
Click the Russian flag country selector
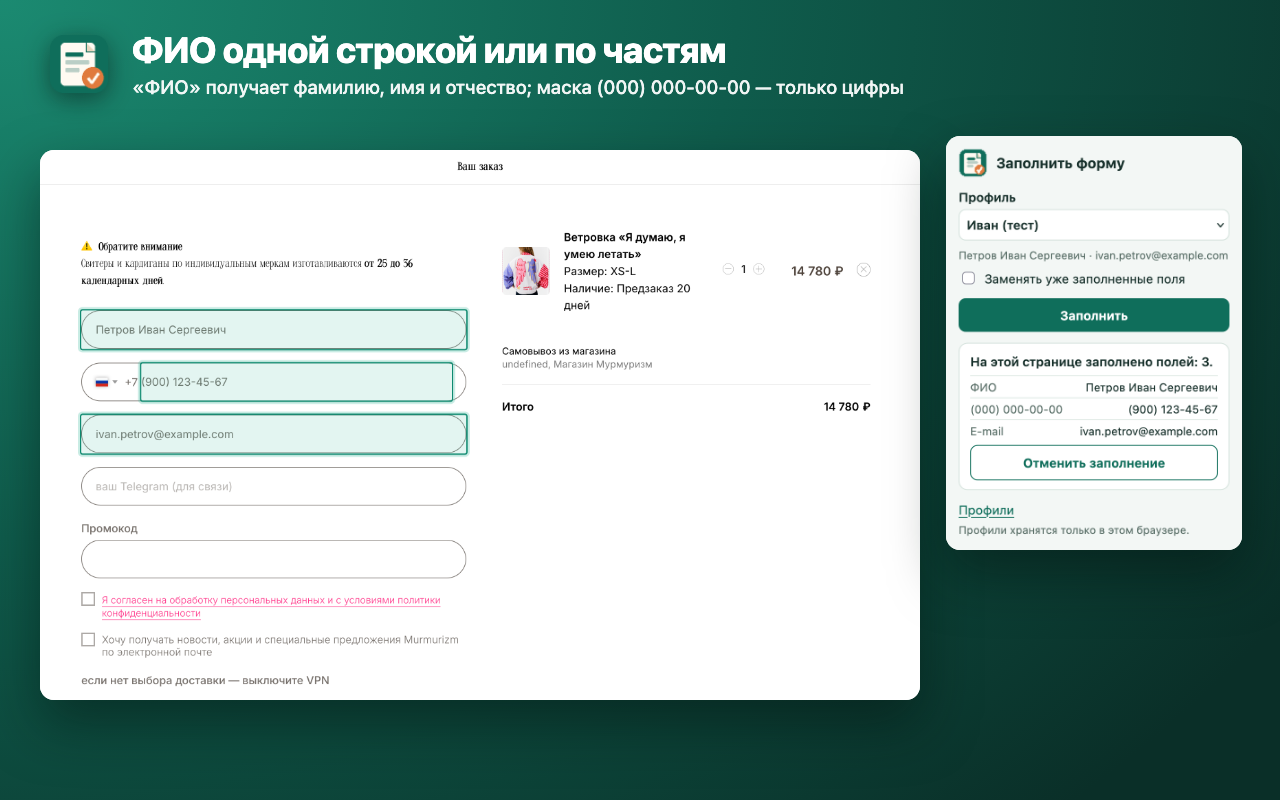point(106,382)
